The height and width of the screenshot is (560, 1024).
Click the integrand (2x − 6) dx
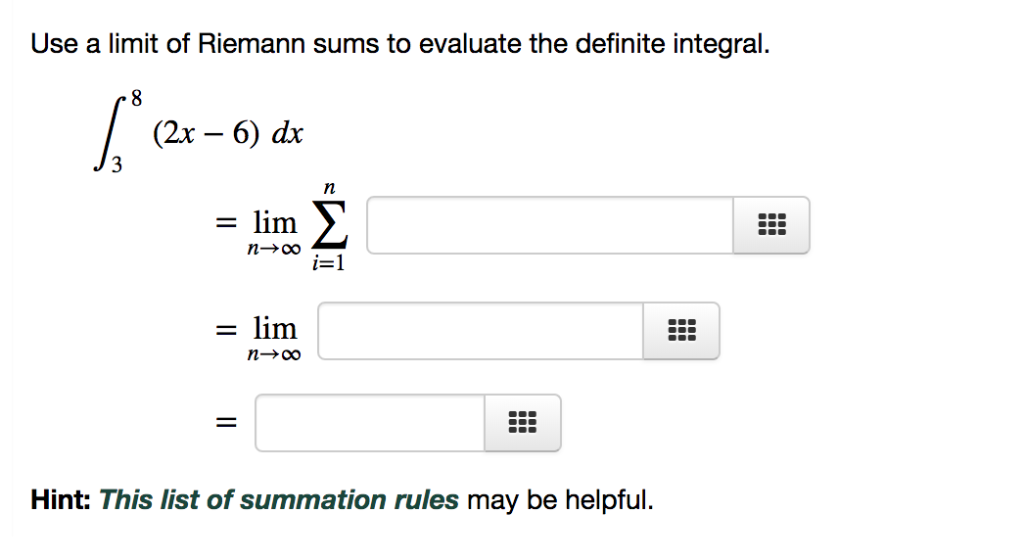pyautogui.click(x=228, y=133)
